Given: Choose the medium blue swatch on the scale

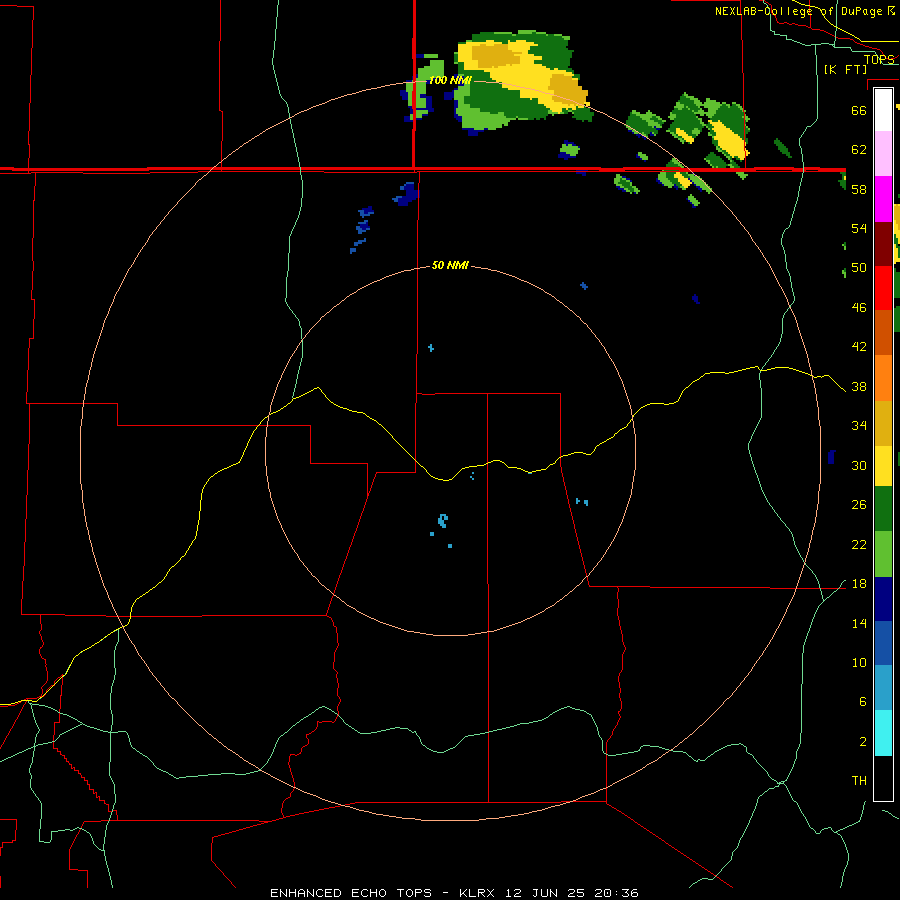Looking at the screenshot, I should [883, 643].
